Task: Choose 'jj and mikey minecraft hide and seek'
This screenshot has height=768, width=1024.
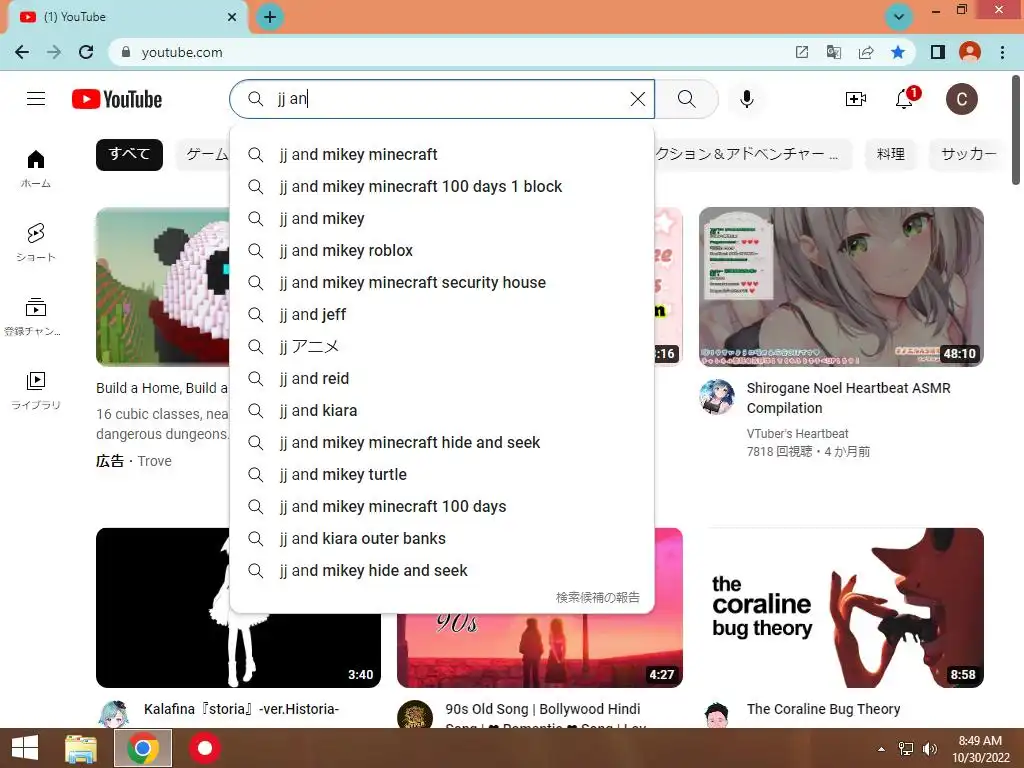Action: 442,442
